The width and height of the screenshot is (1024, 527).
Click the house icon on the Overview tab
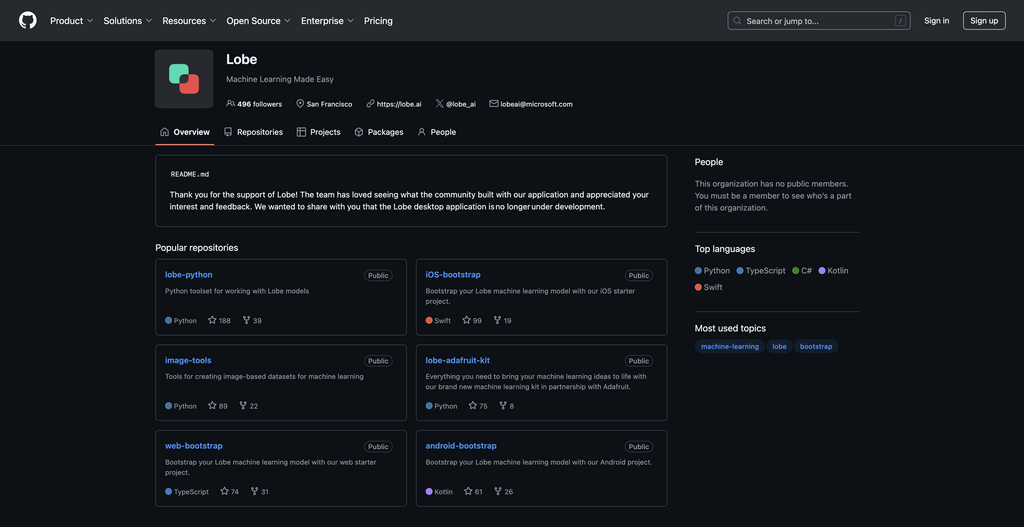pyautogui.click(x=165, y=132)
